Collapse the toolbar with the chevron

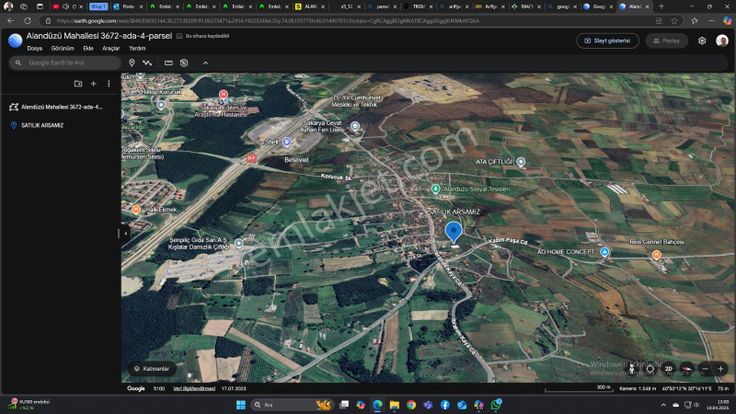[x=205, y=63]
